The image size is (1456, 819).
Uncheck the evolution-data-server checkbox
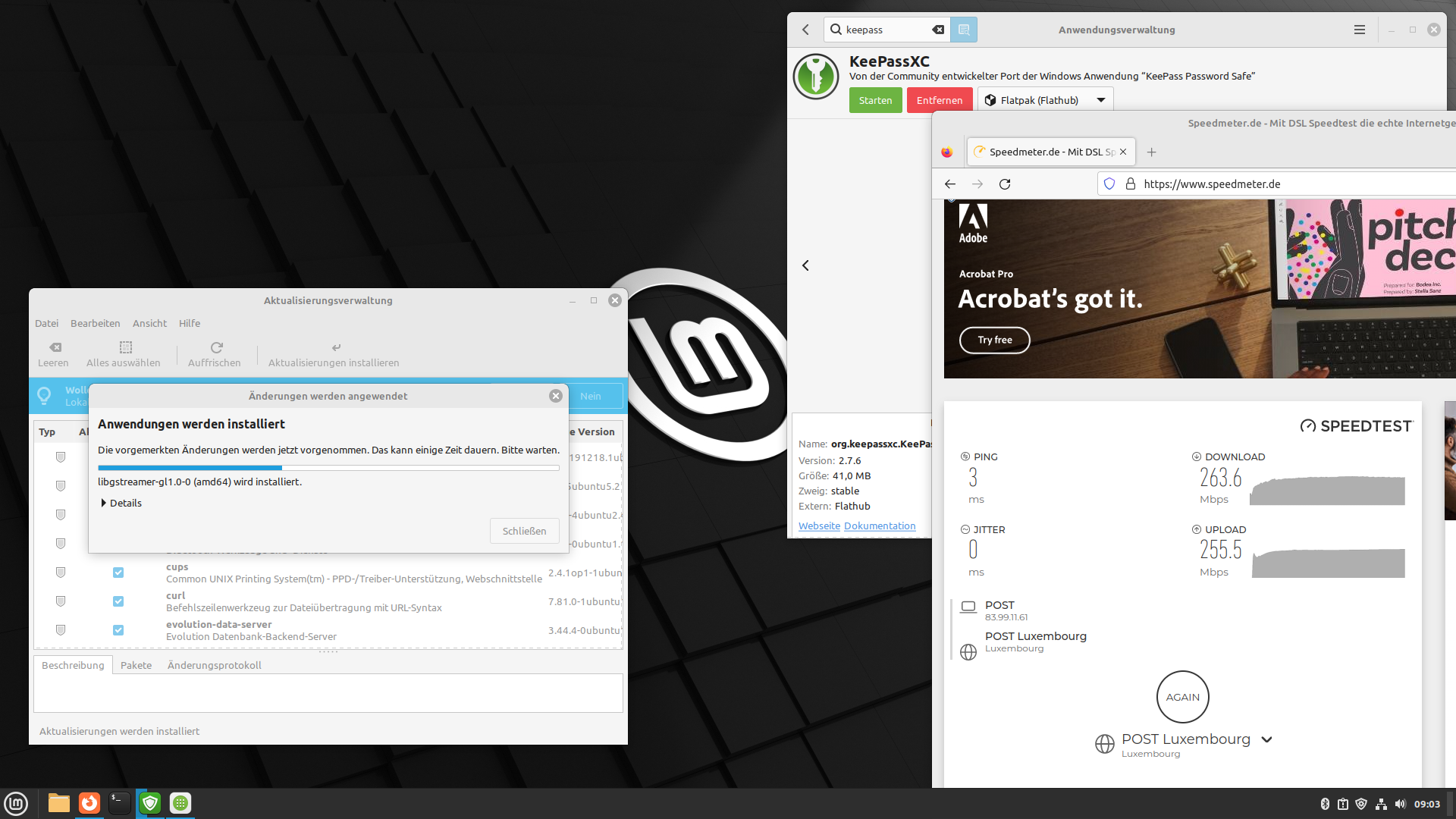click(118, 630)
